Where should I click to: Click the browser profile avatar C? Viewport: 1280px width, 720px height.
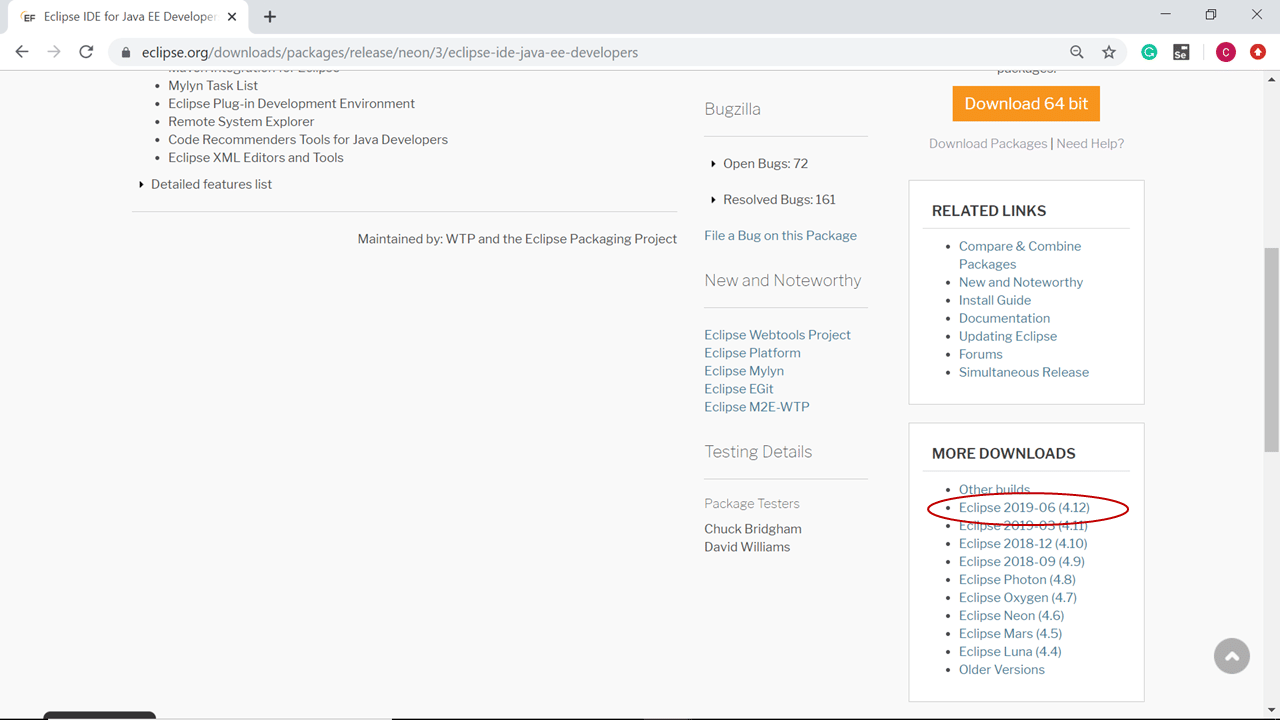(x=1226, y=51)
